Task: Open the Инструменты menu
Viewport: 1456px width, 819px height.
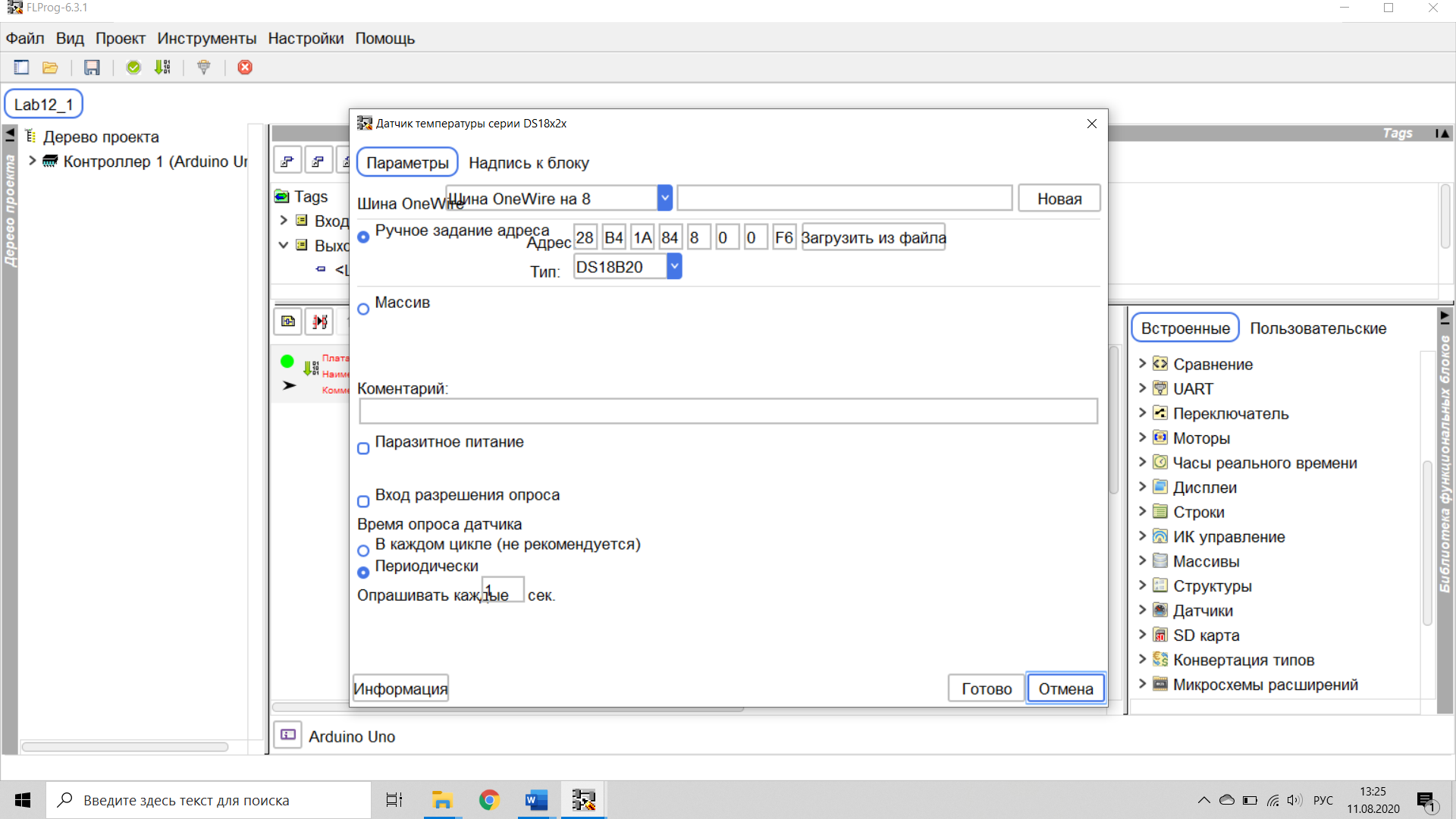Action: point(206,39)
